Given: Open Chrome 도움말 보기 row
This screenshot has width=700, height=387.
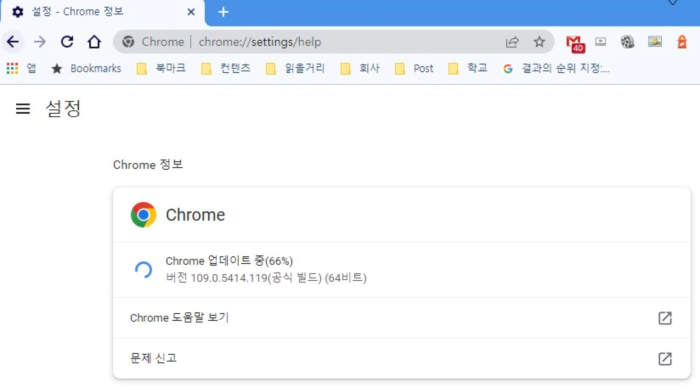Looking at the screenshot, I should (x=401, y=318).
